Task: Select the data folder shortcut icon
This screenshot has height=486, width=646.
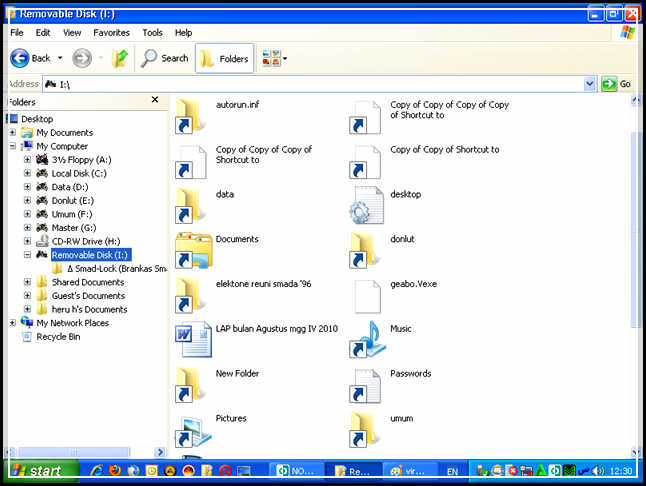Action: 190,206
